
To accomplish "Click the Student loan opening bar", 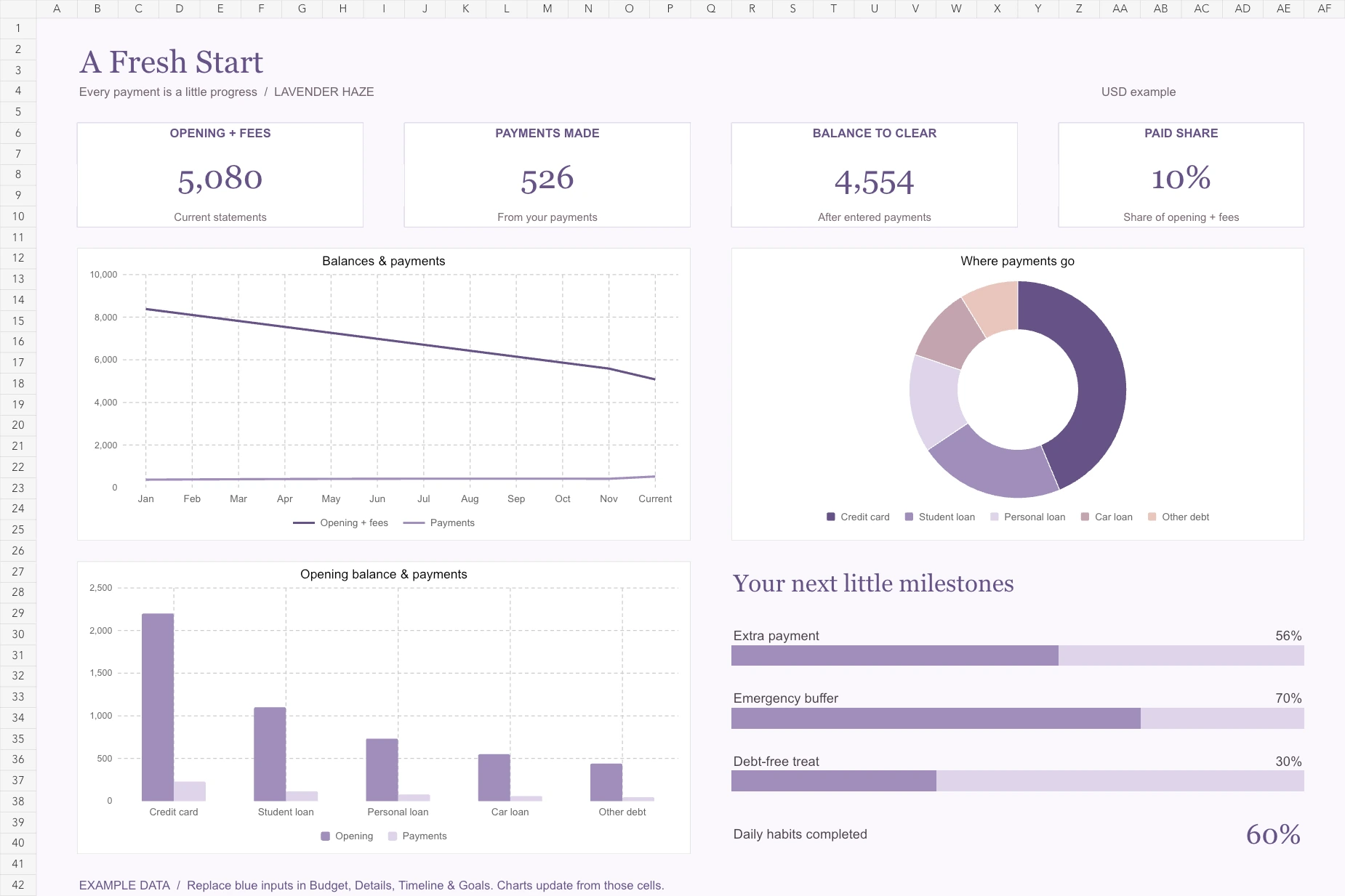I will point(270,754).
